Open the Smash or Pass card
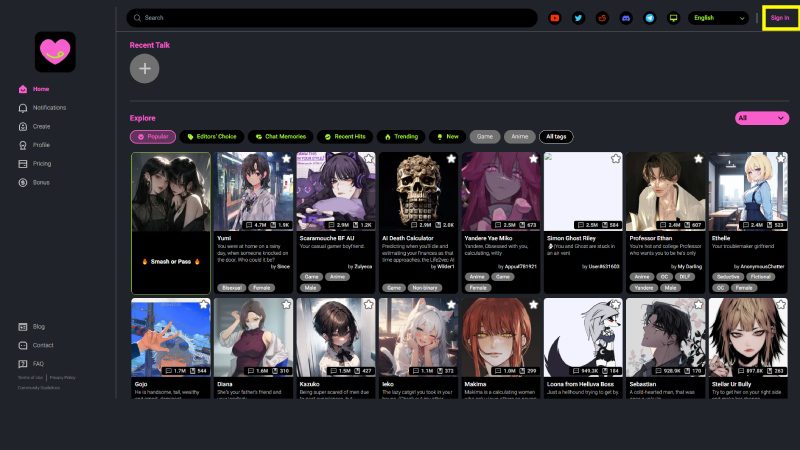The height and width of the screenshot is (450, 800). [x=171, y=223]
